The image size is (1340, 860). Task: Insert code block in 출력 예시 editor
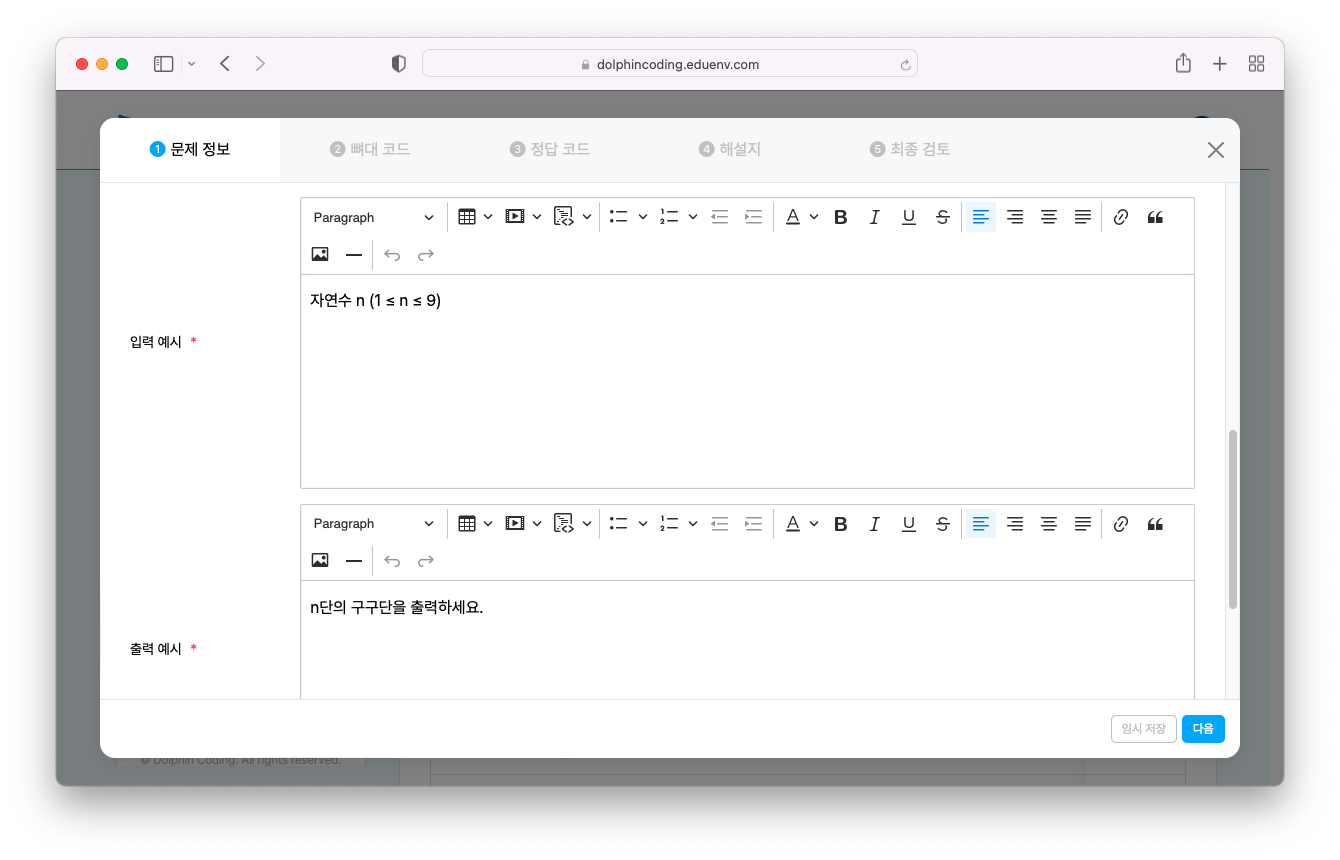coord(564,523)
